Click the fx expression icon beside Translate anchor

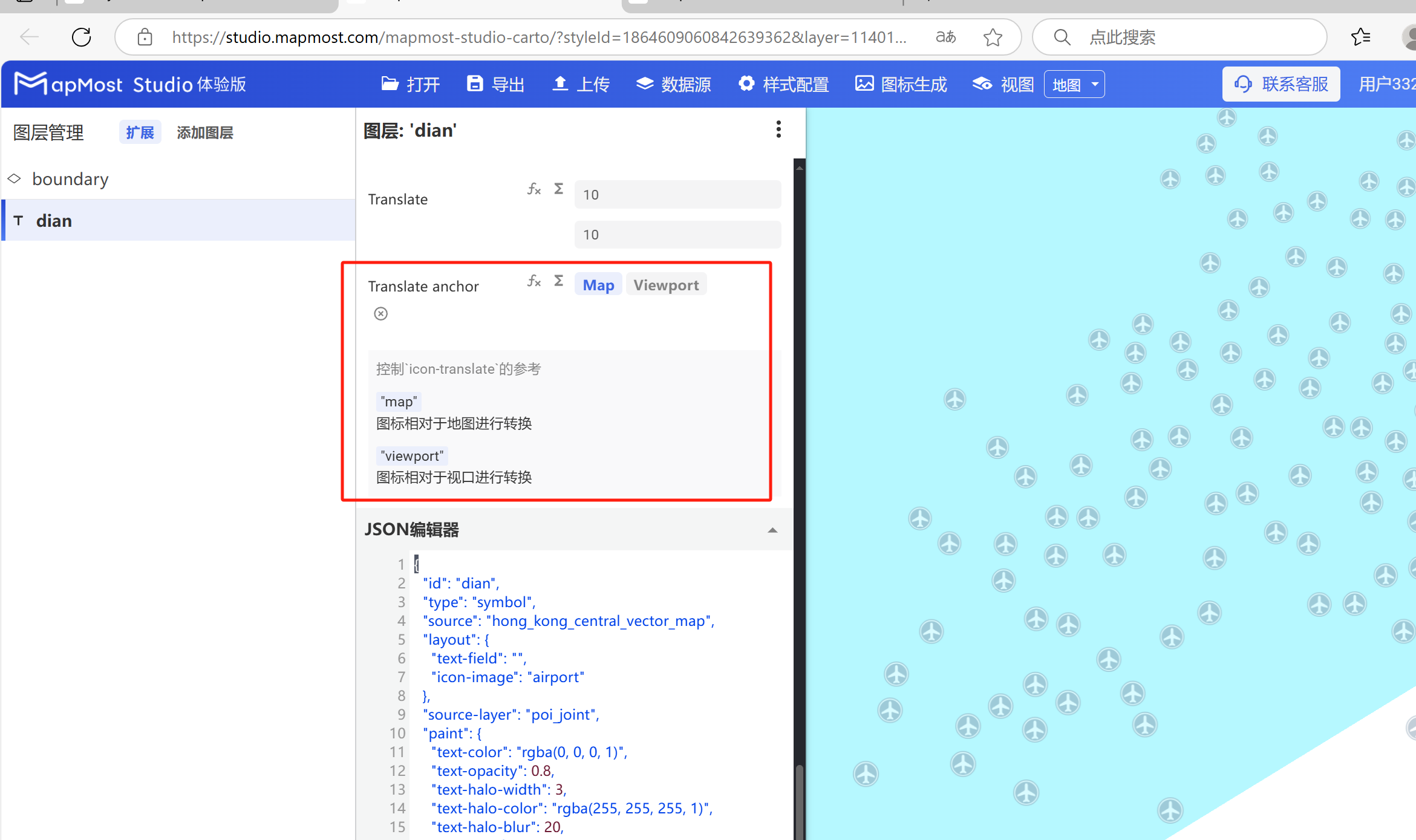(533, 281)
